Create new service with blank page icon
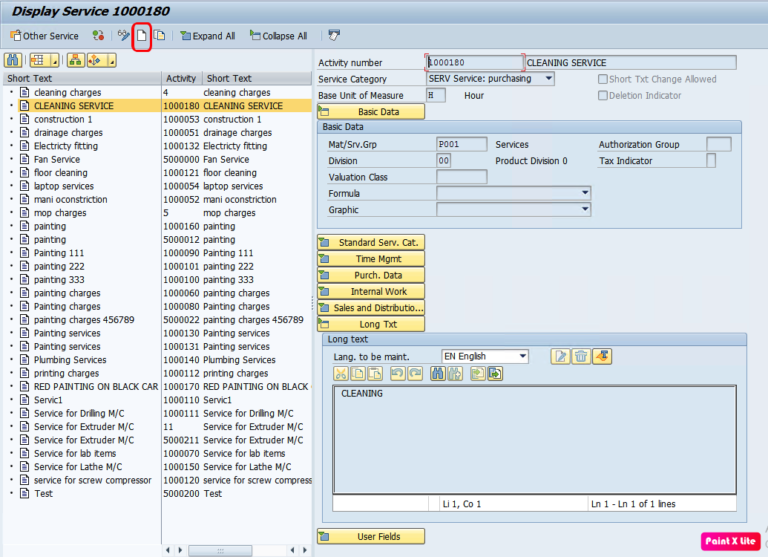The image size is (768, 557). click(x=142, y=36)
